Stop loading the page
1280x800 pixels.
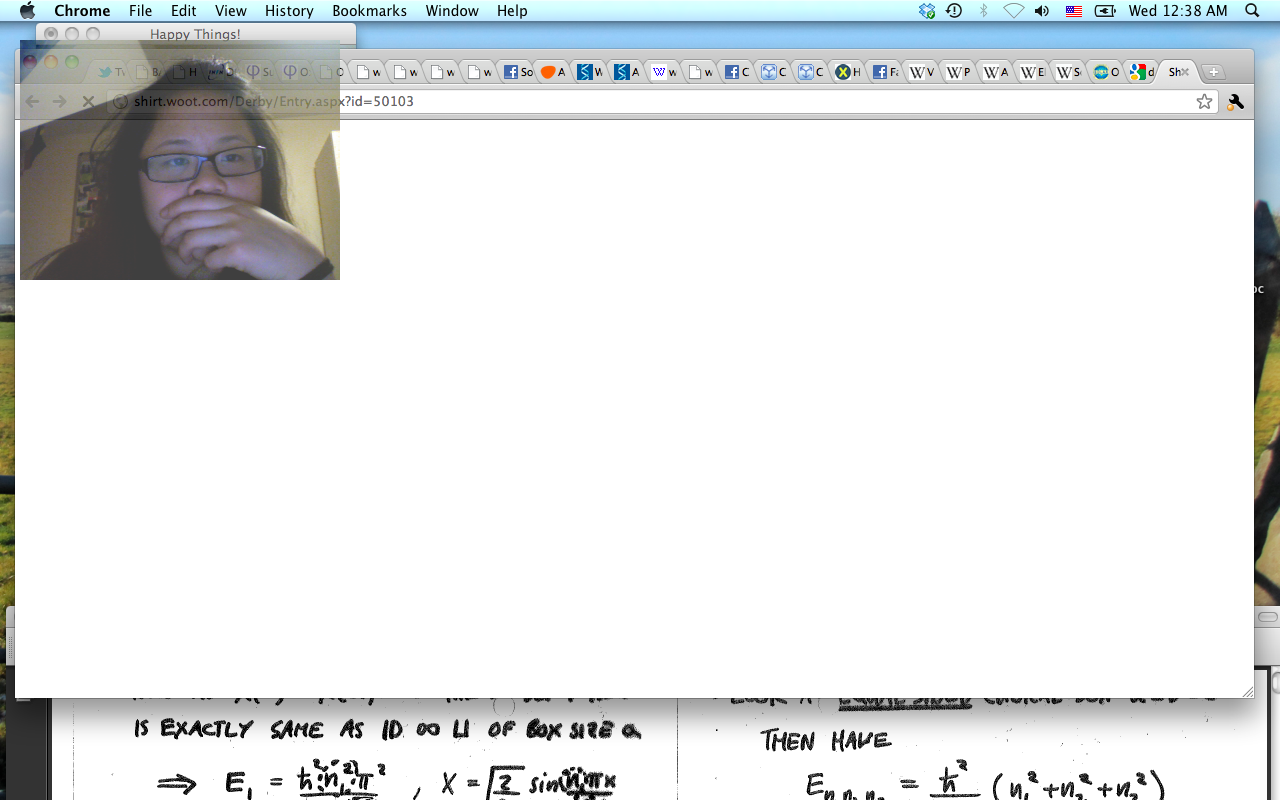point(87,101)
